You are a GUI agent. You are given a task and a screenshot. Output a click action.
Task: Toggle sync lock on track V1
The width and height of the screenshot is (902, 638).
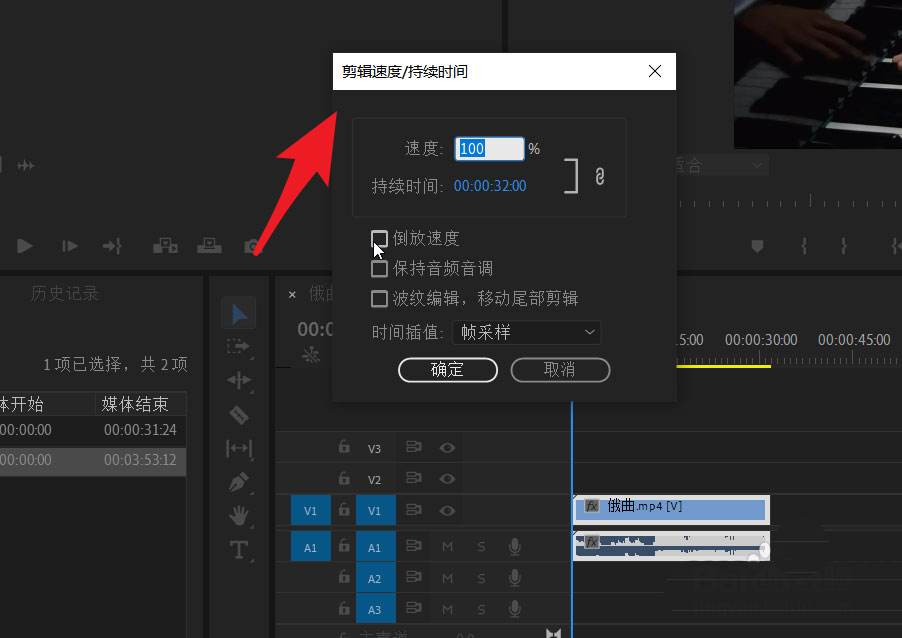pos(414,510)
